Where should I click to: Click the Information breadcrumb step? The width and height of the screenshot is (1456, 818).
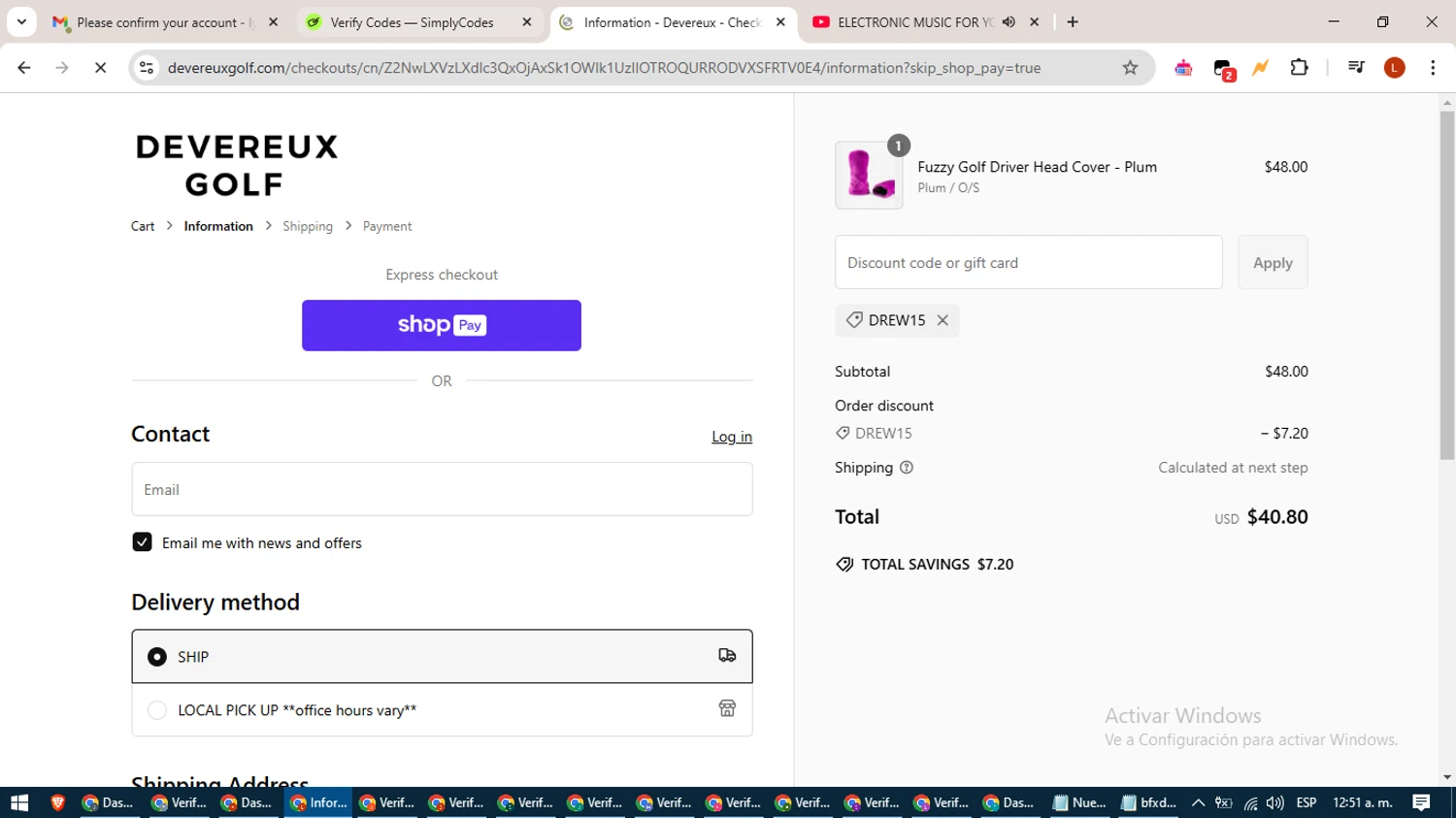pyautogui.click(x=218, y=226)
